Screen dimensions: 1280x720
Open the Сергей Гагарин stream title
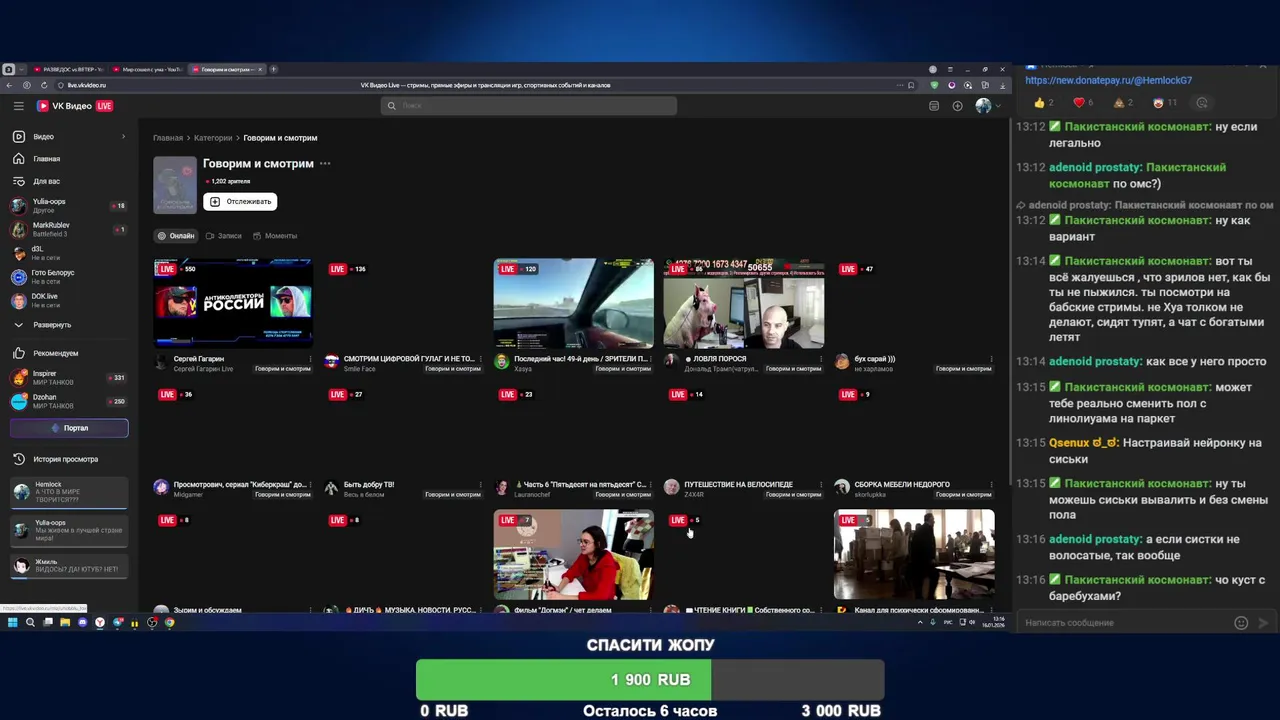point(199,359)
